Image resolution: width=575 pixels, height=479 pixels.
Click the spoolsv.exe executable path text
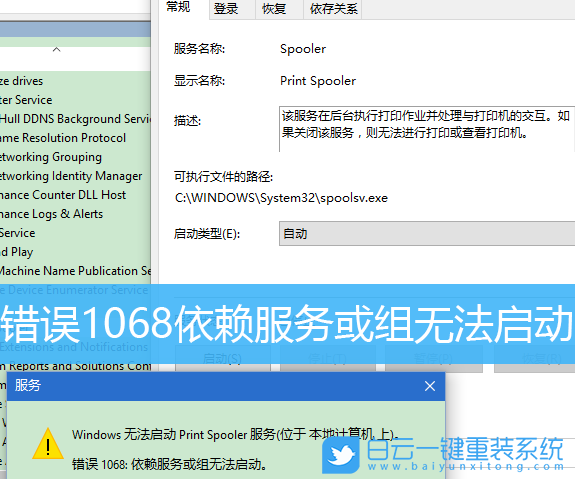click(x=281, y=198)
